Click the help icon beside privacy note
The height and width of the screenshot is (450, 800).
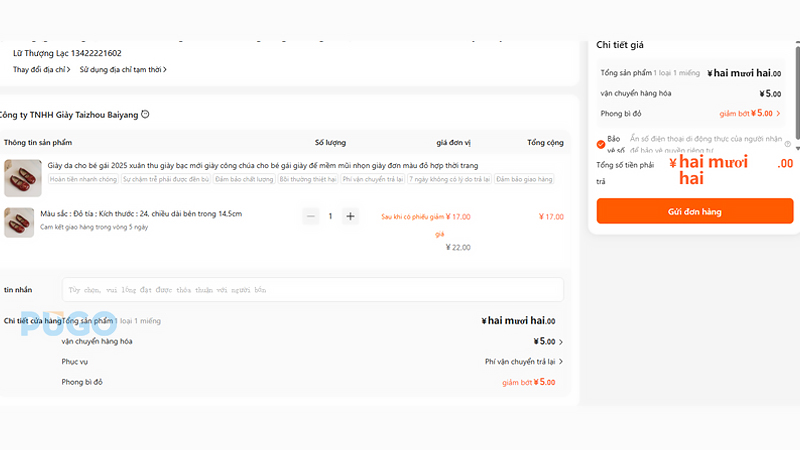point(788,144)
